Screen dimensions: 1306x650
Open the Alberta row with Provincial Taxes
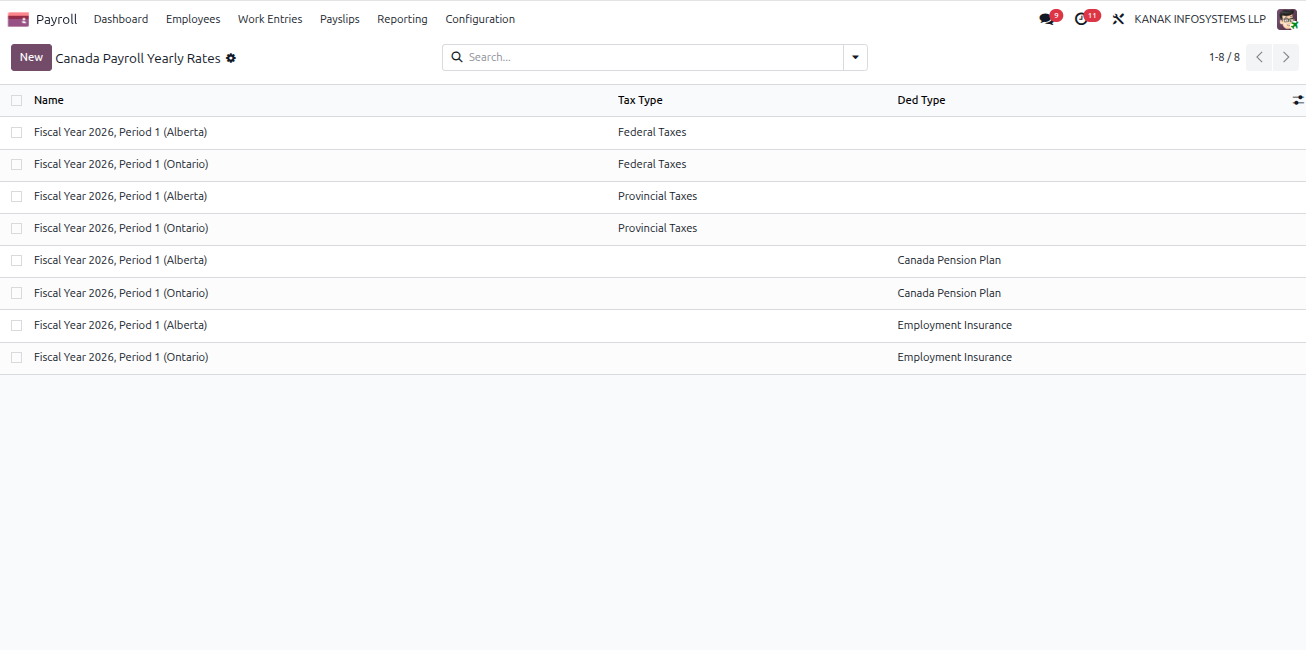click(653, 196)
